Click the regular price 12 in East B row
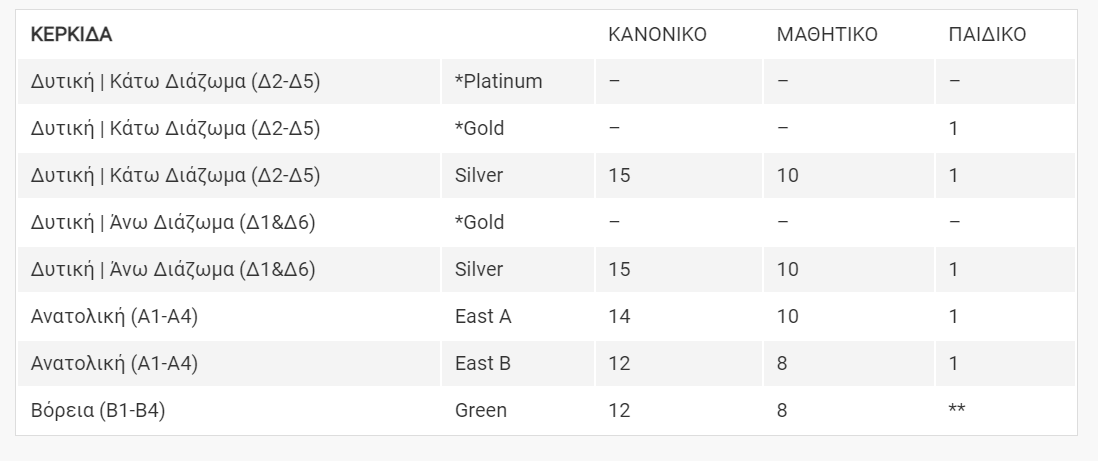1098x461 pixels. [619, 364]
